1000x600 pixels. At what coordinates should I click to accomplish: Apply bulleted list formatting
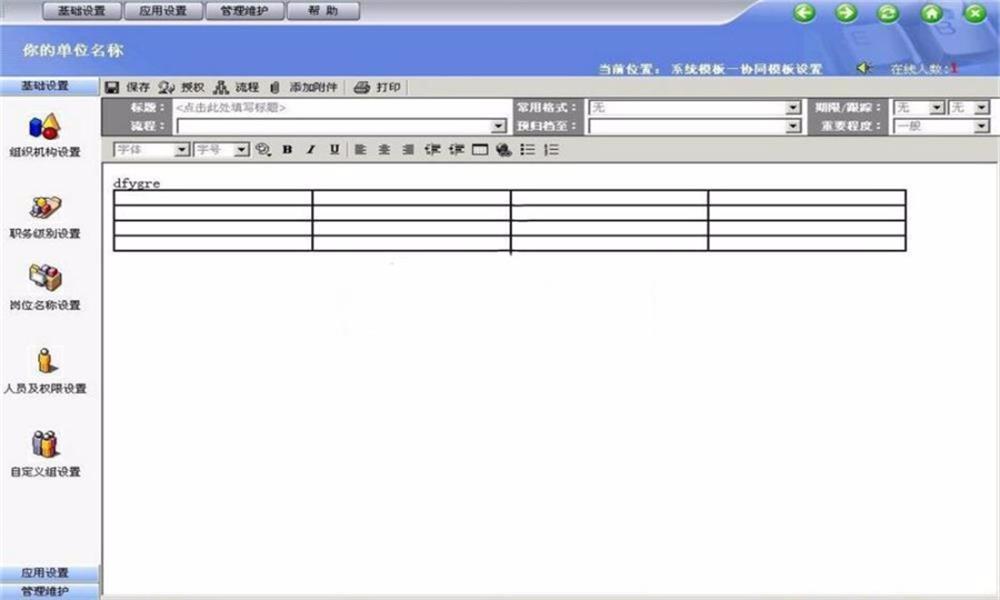point(527,150)
